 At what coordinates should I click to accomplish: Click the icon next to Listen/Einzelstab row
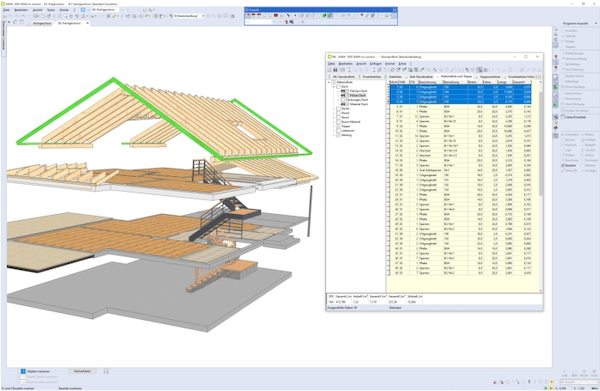point(556,117)
